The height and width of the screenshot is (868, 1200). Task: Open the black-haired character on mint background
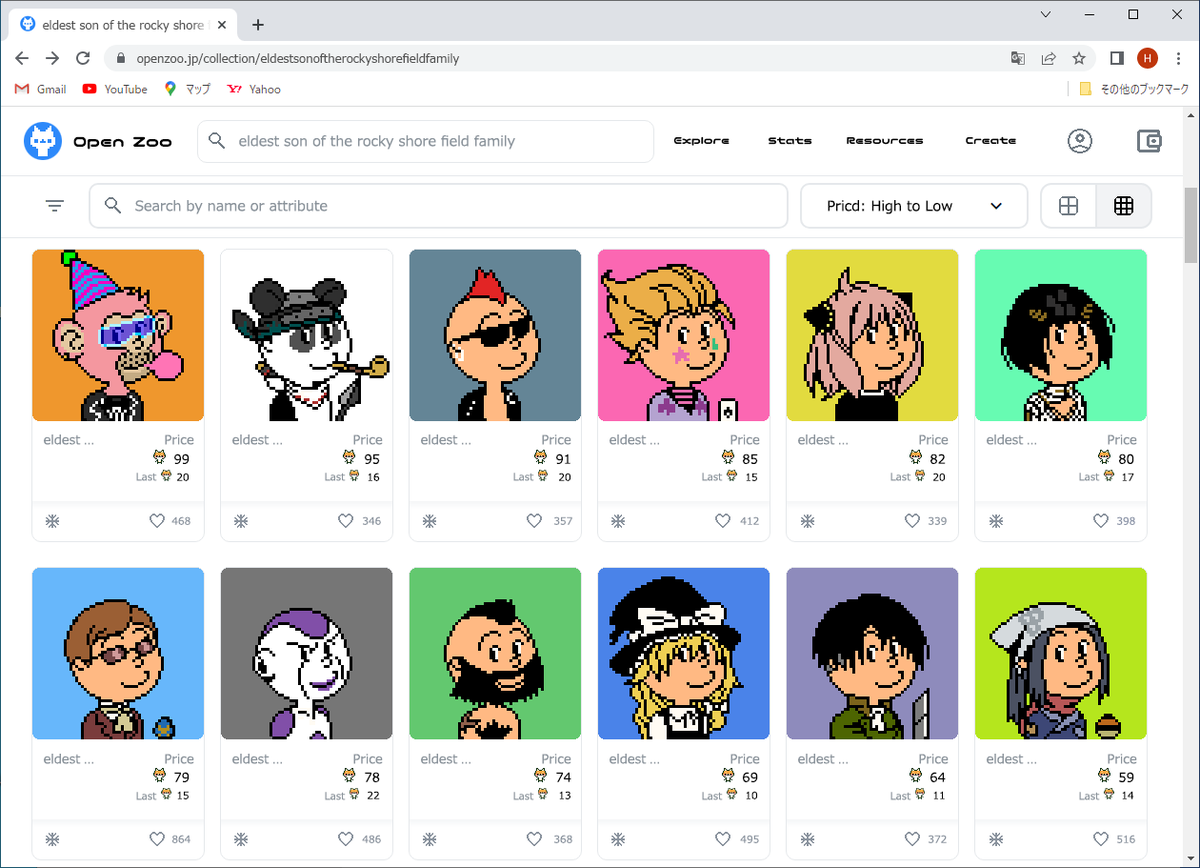(1061, 335)
